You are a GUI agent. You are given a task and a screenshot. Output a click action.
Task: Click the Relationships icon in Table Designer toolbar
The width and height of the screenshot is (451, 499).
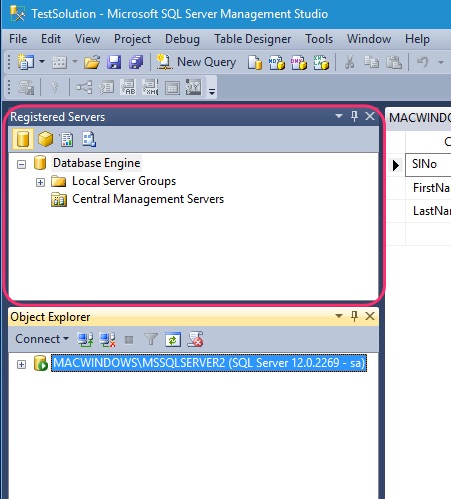[x=84, y=88]
